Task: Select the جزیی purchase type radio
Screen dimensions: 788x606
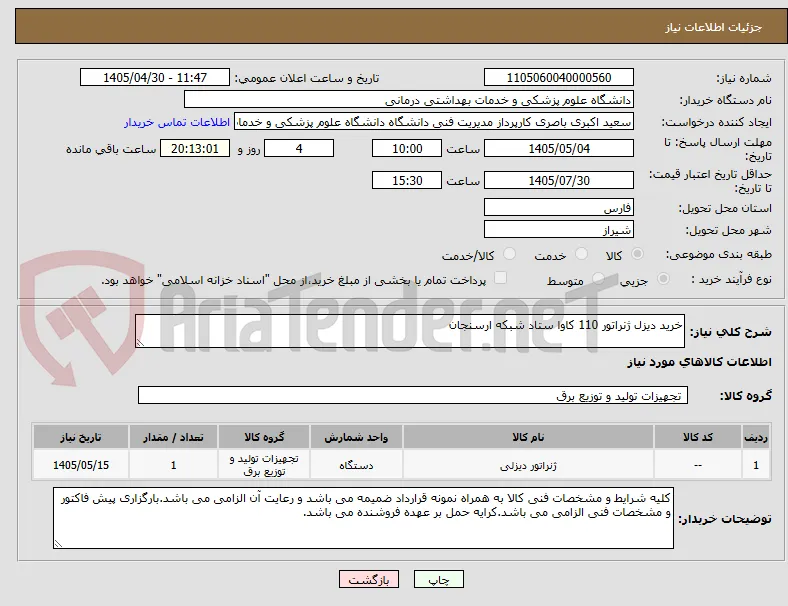Action: tap(663, 278)
